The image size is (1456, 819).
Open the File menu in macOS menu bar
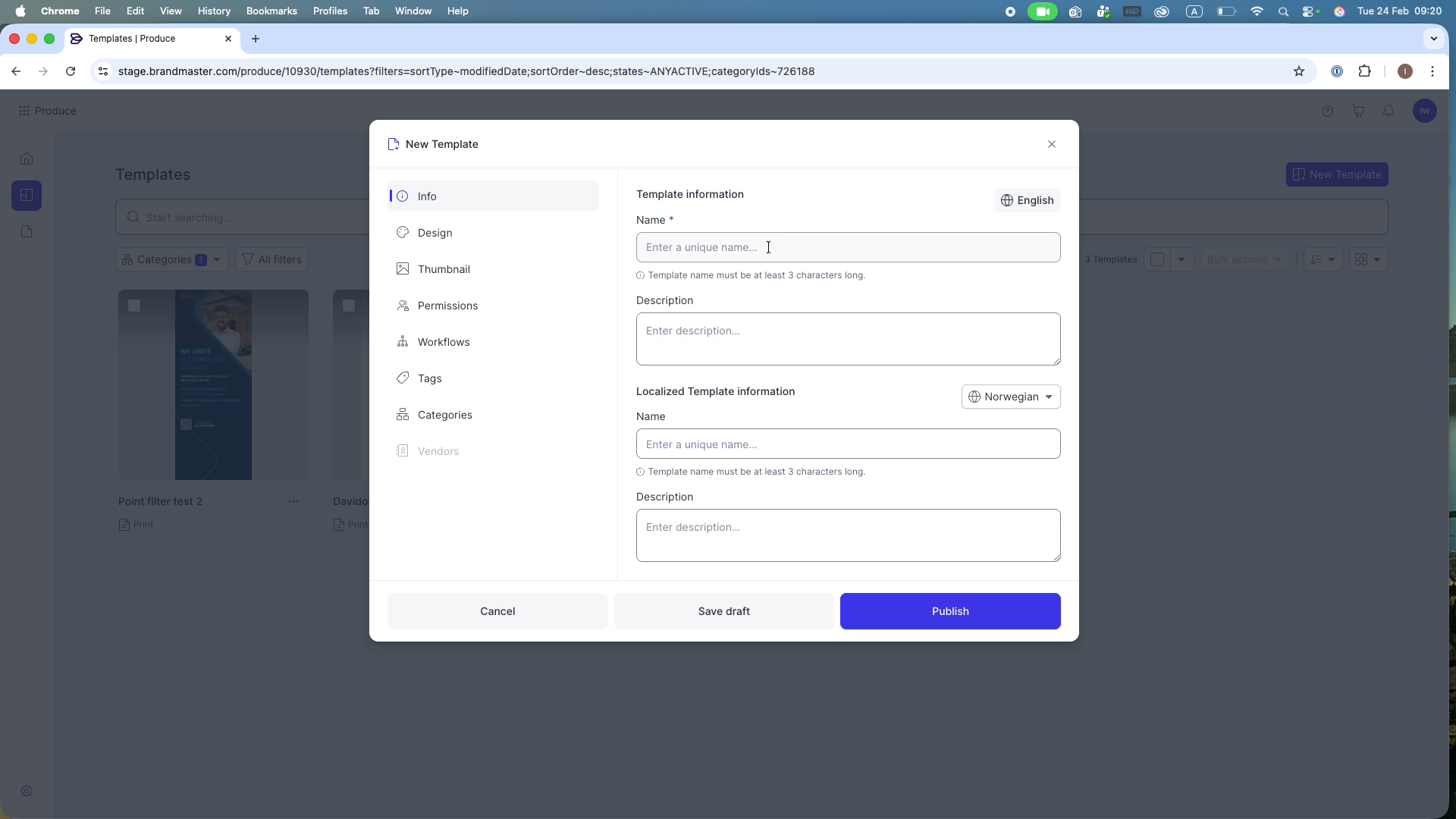coord(102,11)
